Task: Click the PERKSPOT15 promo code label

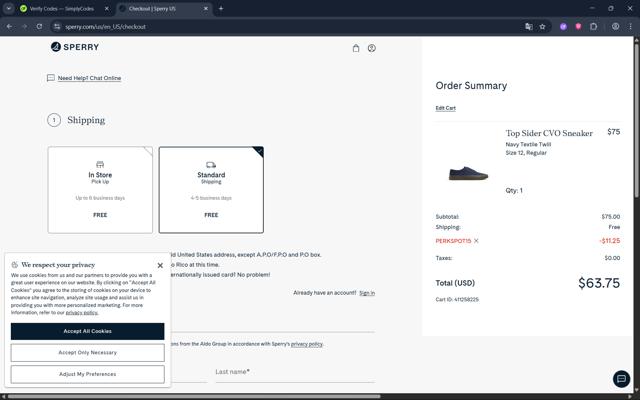Action: click(x=453, y=241)
